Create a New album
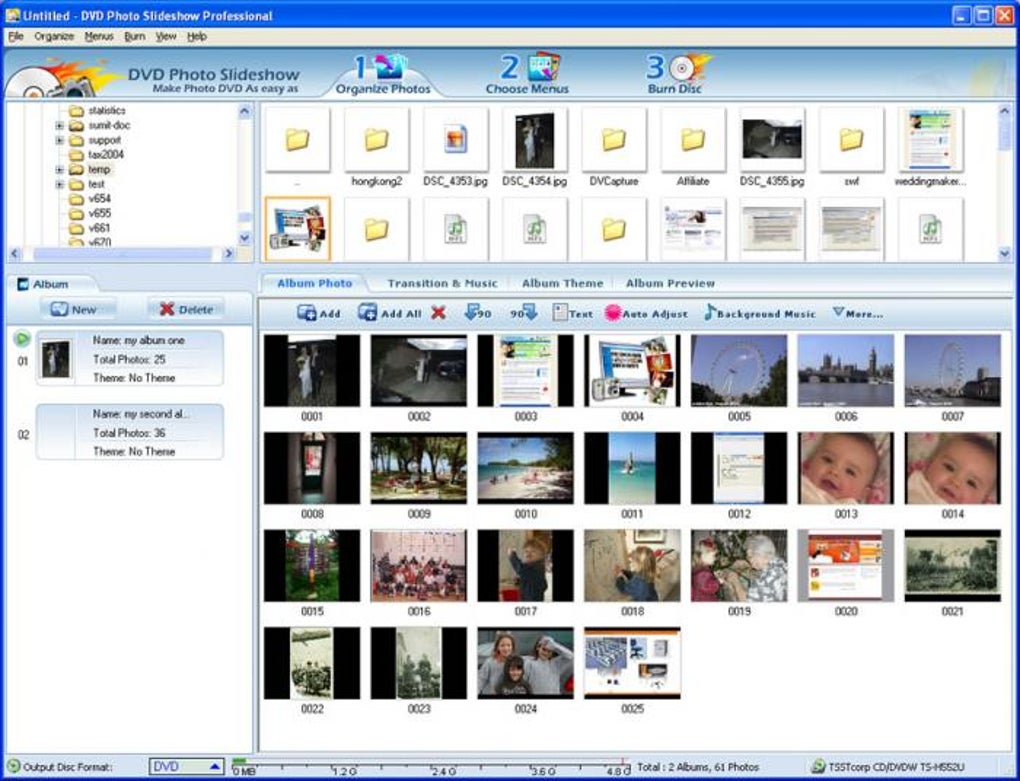Image resolution: width=1020 pixels, height=781 pixels. point(78,310)
